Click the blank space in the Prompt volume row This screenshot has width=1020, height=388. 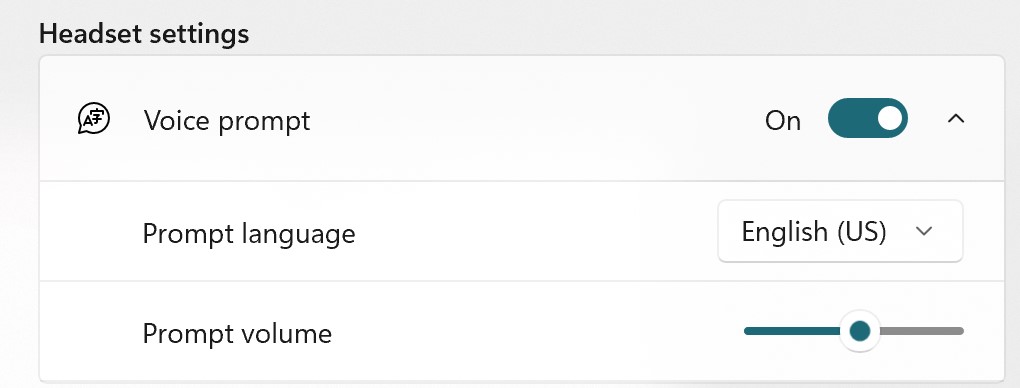click(533, 332)
